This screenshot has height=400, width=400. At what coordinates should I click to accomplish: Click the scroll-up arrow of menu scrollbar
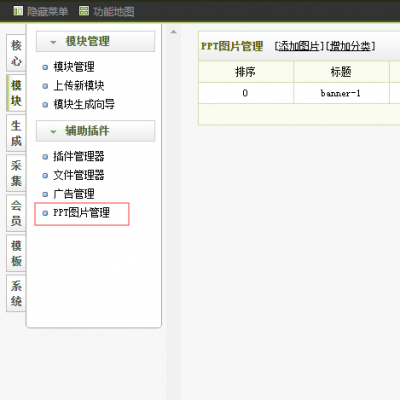pyautogui.click(x=173, y=32)
